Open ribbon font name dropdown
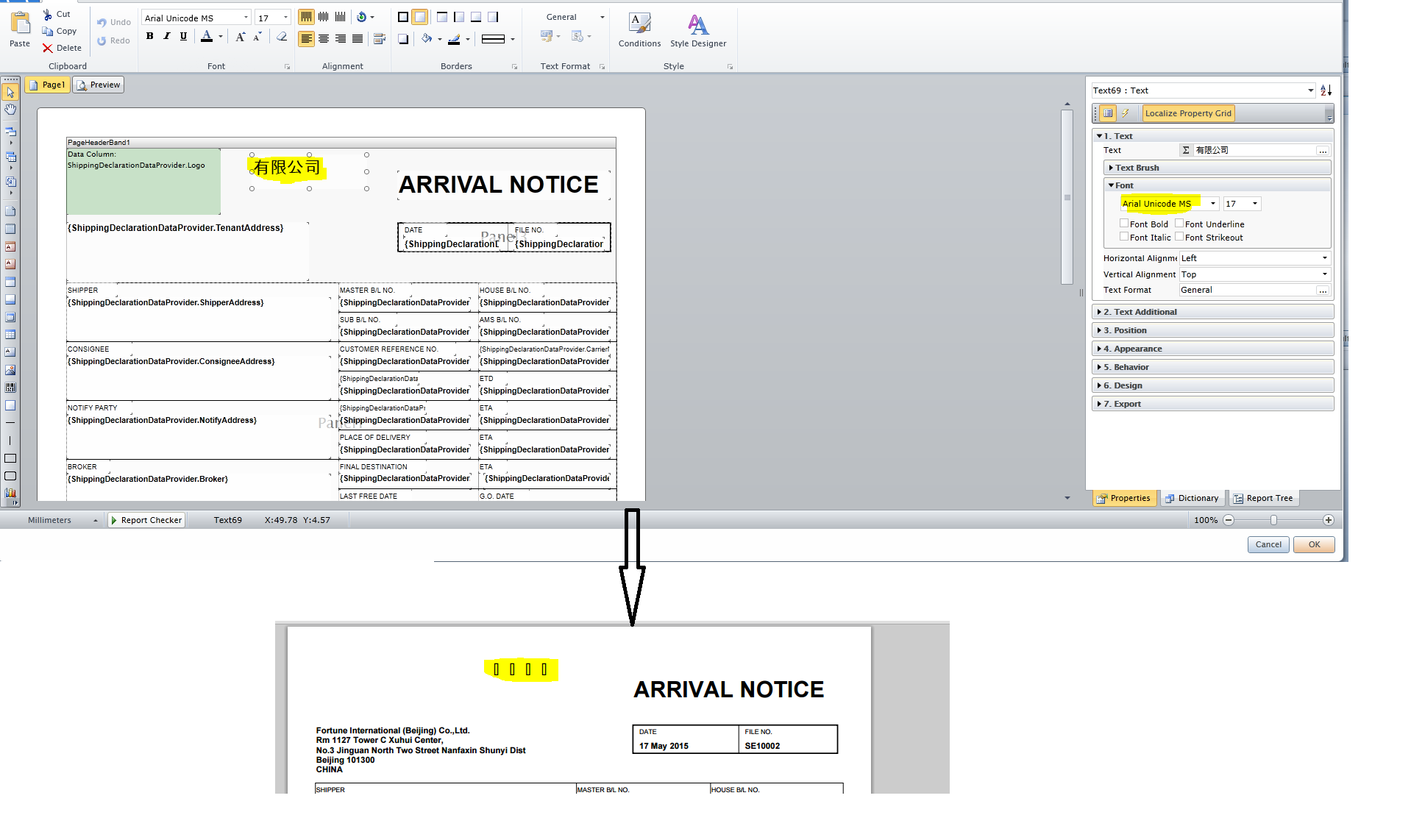 (246, 18)
